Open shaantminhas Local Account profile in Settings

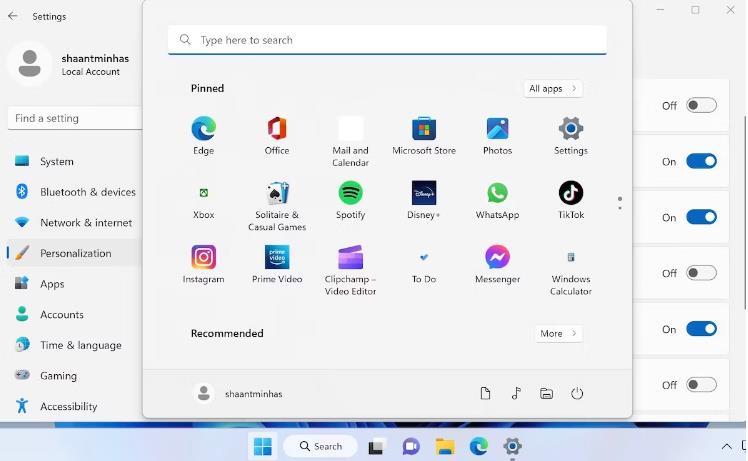[x=70, y=64]
